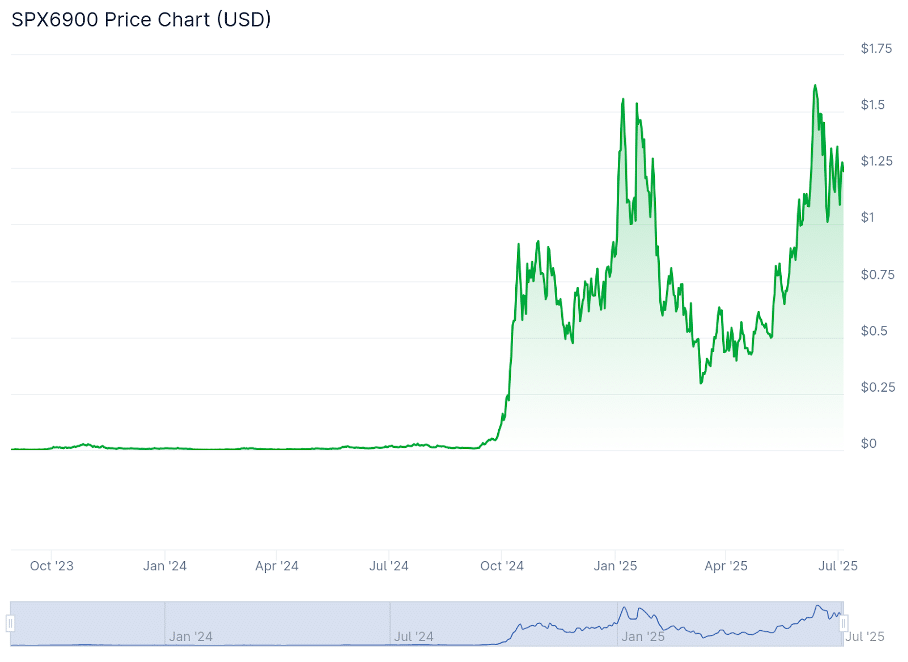Click the SPX6900 Price Chart (USD) title

pyautogui.click(x=141, y=19)
